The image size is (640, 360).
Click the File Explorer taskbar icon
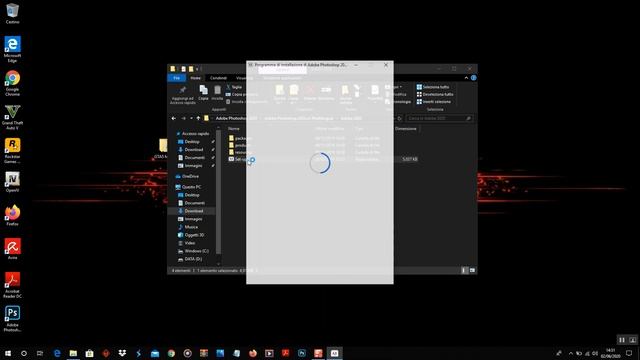click(73, 353)
